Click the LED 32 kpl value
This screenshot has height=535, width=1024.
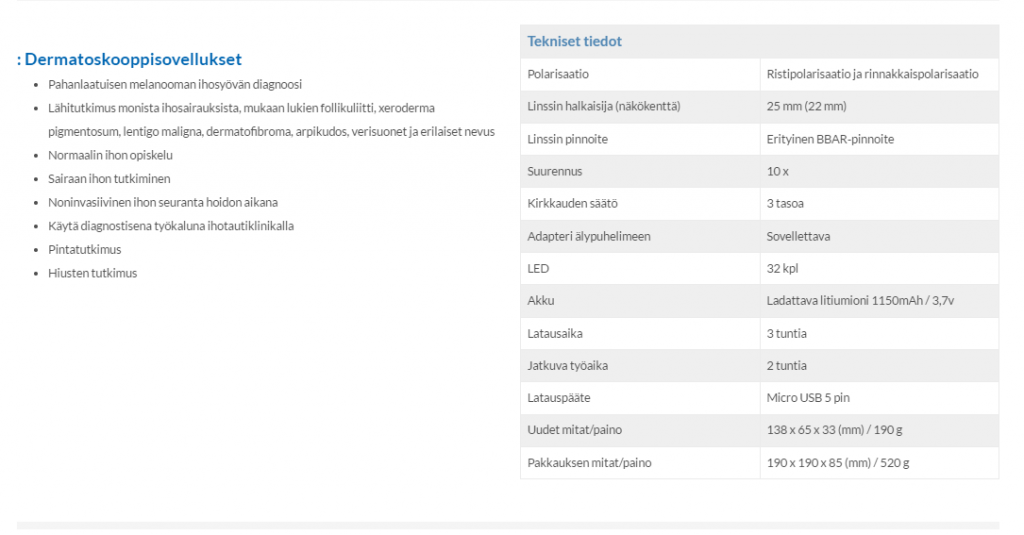782,269
